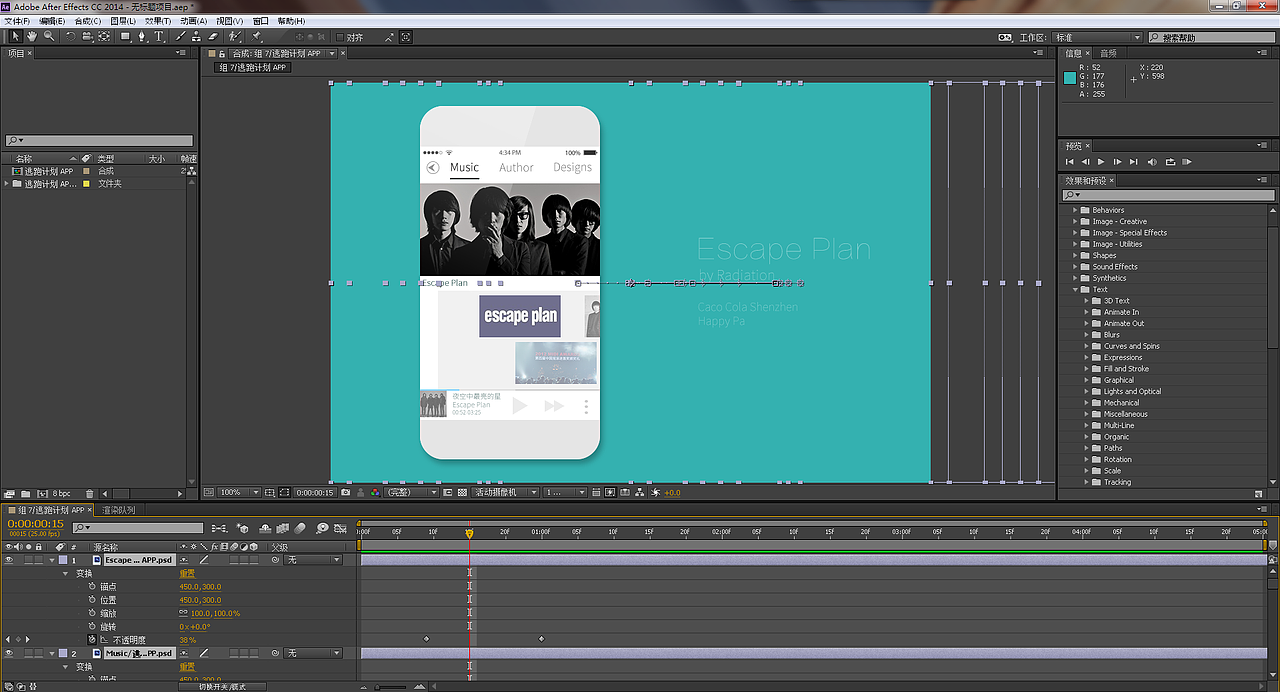Click the composition flowchart icon in viewer footer
This screenshot has height=692, width=1280.
(x=641, y=492)
